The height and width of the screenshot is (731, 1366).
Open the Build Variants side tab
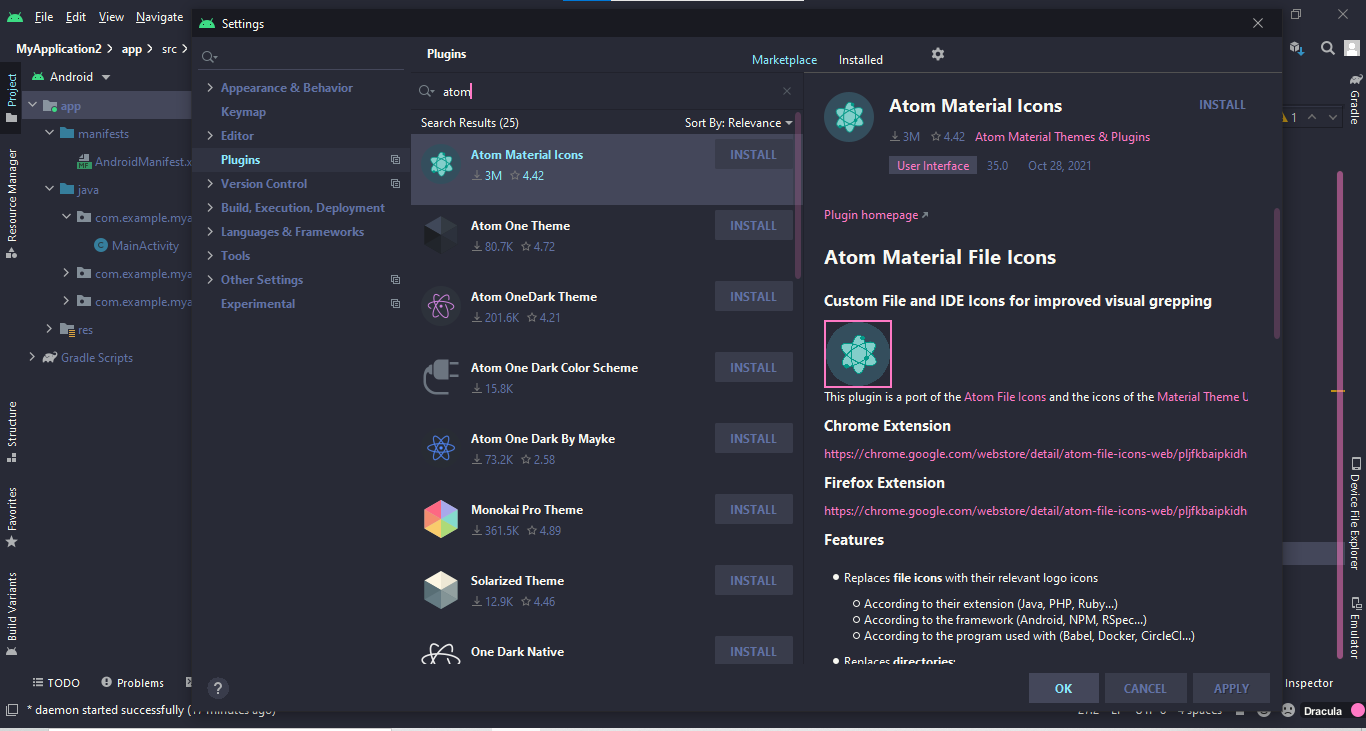(x=12, y=613)
